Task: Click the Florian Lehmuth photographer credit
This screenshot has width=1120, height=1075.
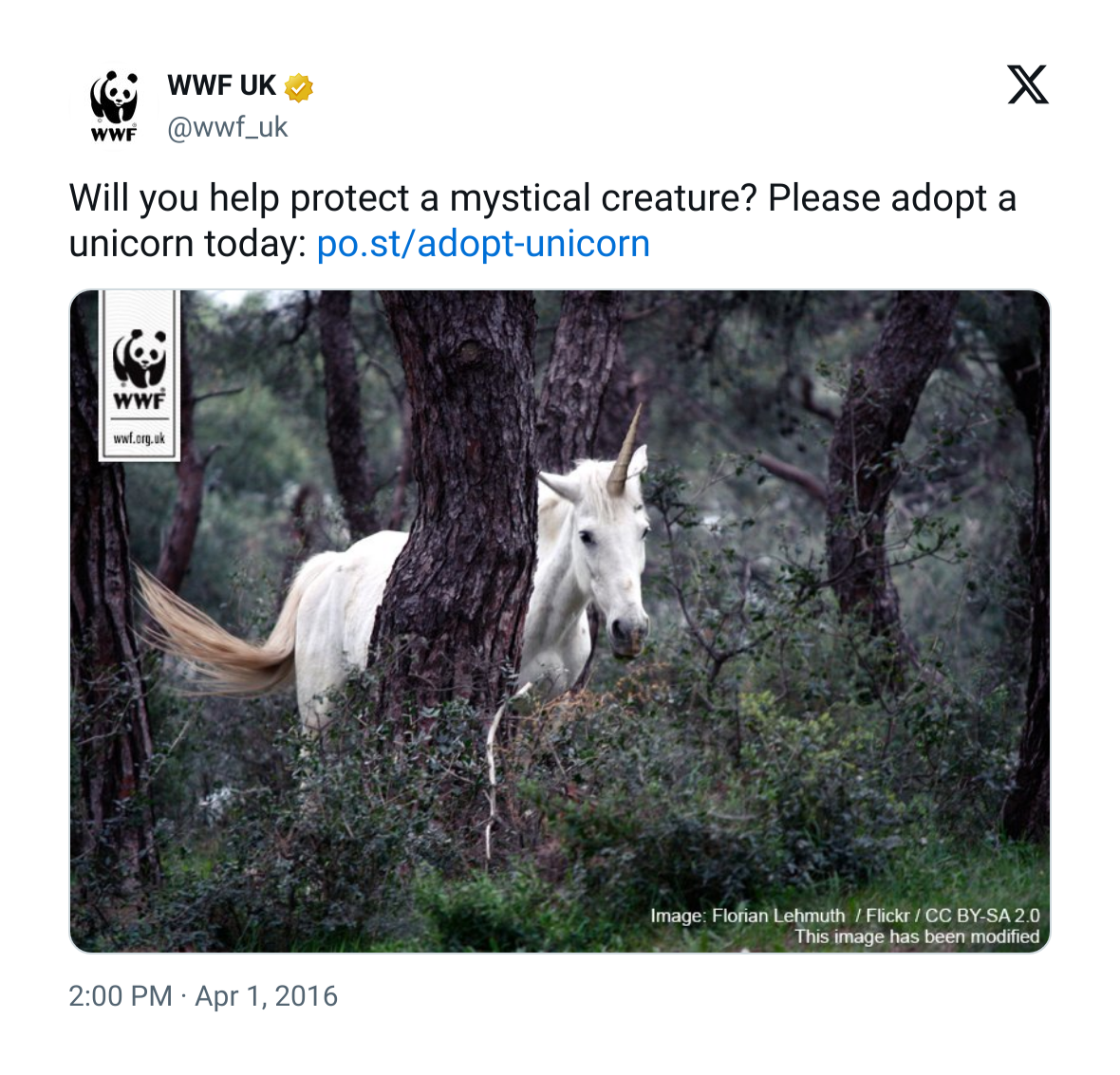Action: 778,916
